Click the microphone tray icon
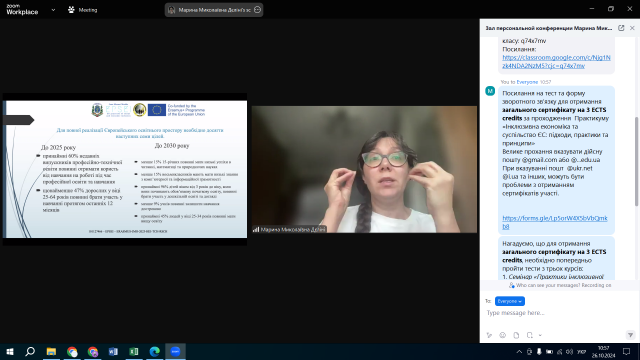This screenshot has width=640, height=360. click(x=539, y=351)
